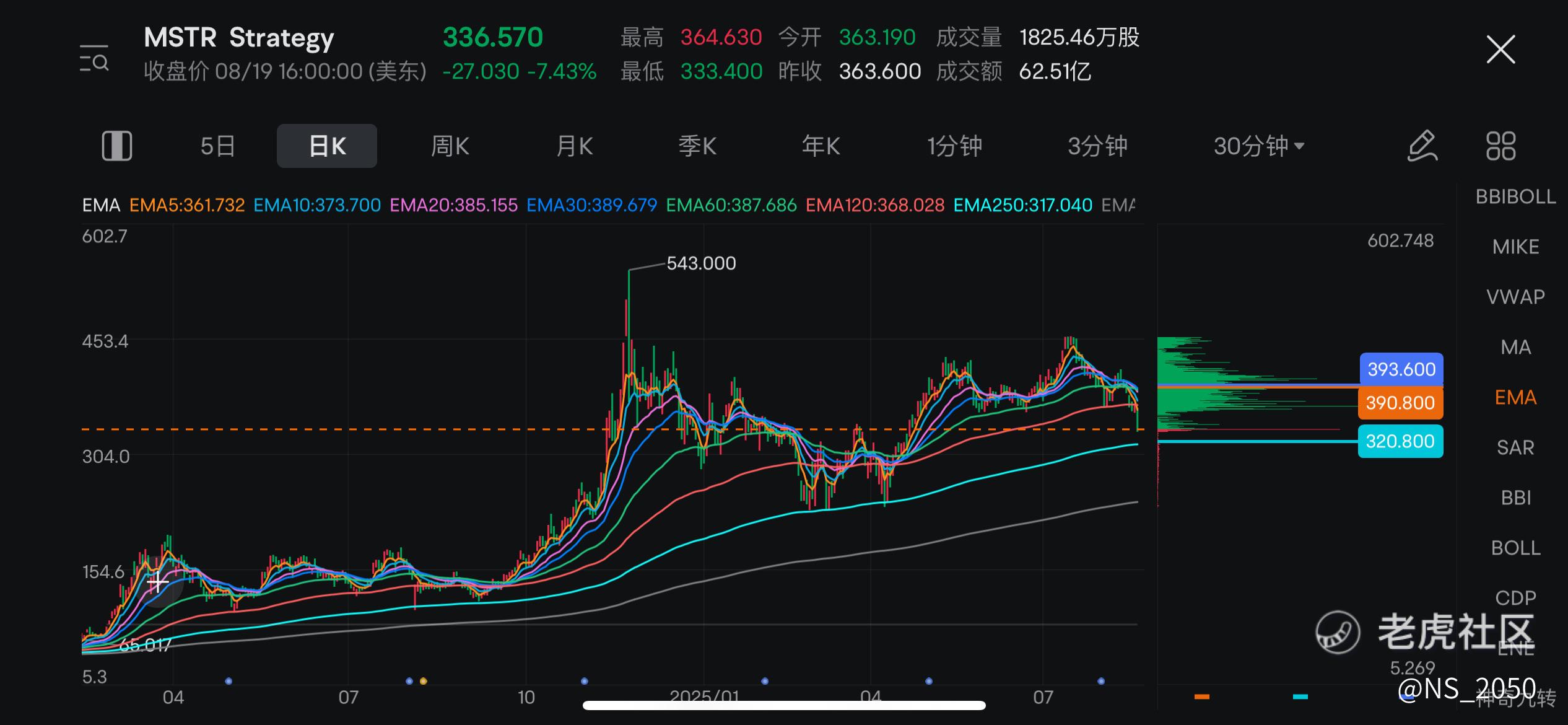1568x725 pixels.
Task: Click the split-panel layout icon
Action: pos(116,146)
